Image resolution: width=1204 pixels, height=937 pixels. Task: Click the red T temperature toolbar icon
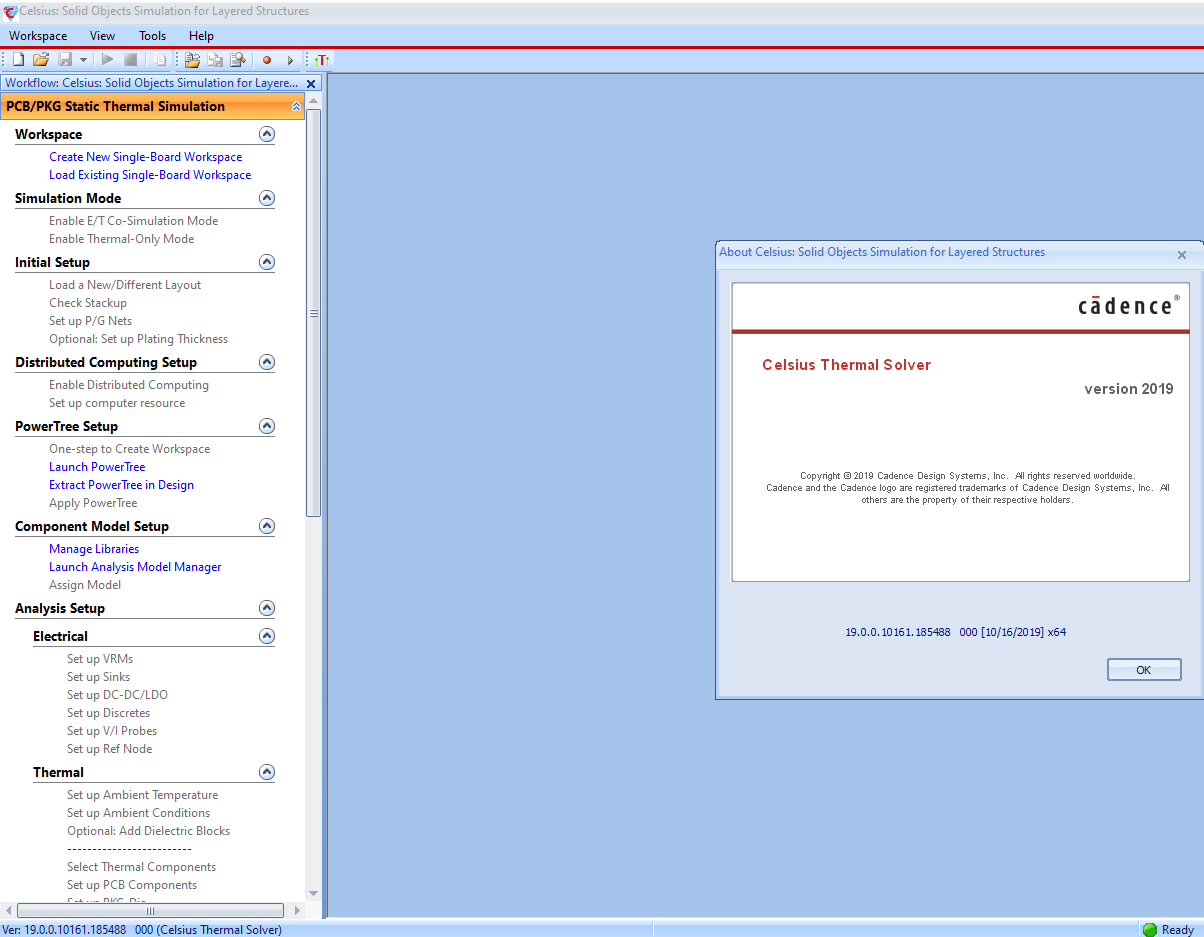[x=321, y=60]
